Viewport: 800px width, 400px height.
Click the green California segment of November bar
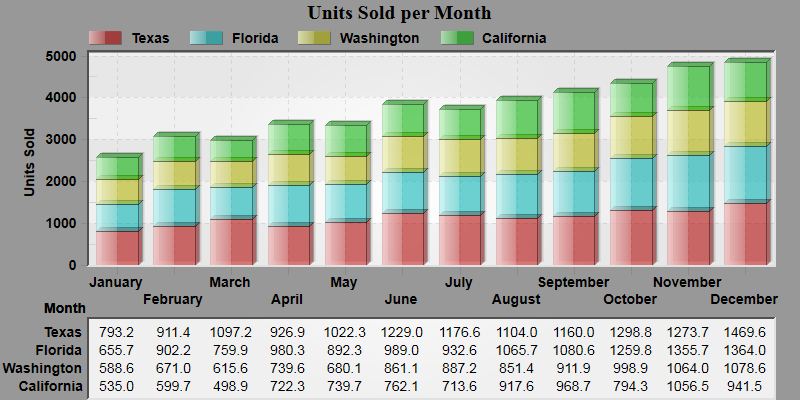pyautogui.click(x=690, y=86)
